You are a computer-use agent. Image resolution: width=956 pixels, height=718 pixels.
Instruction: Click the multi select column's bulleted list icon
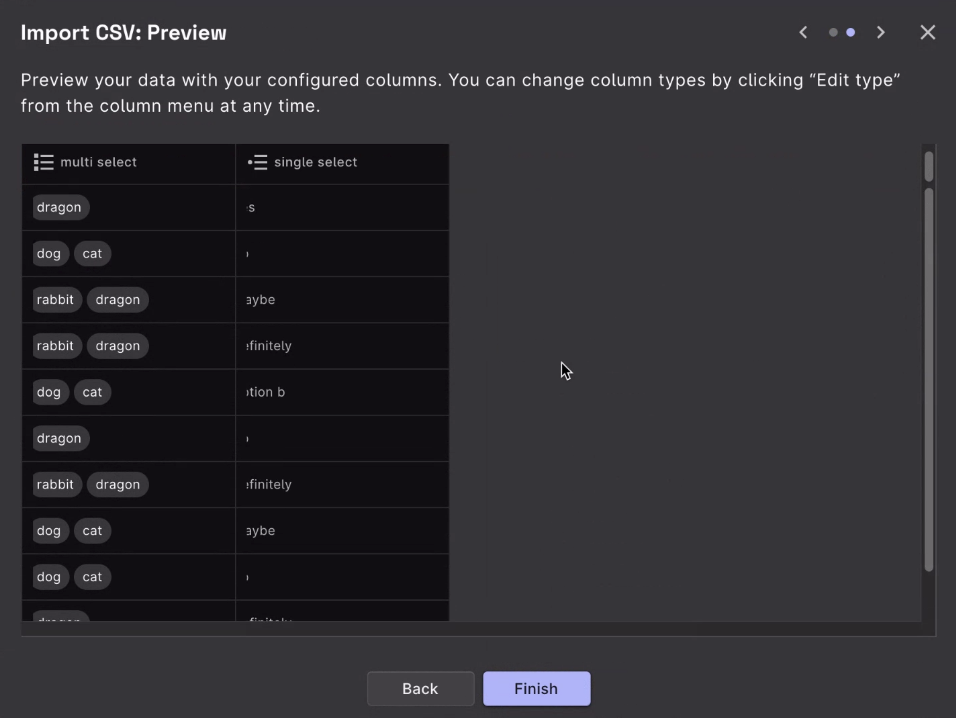click(43, 162)
